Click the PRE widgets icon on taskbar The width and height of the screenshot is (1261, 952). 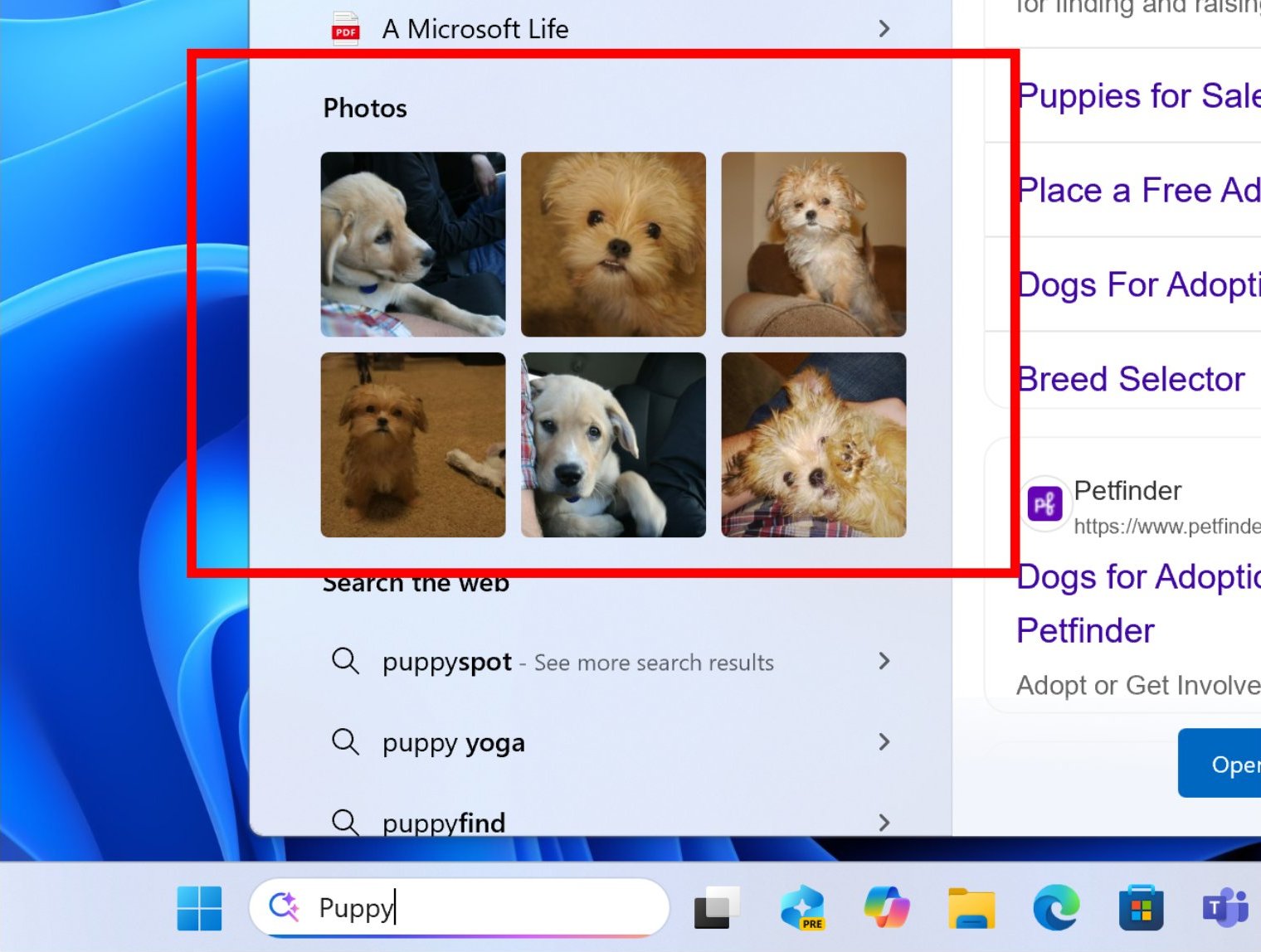click(x=803, y=907)
